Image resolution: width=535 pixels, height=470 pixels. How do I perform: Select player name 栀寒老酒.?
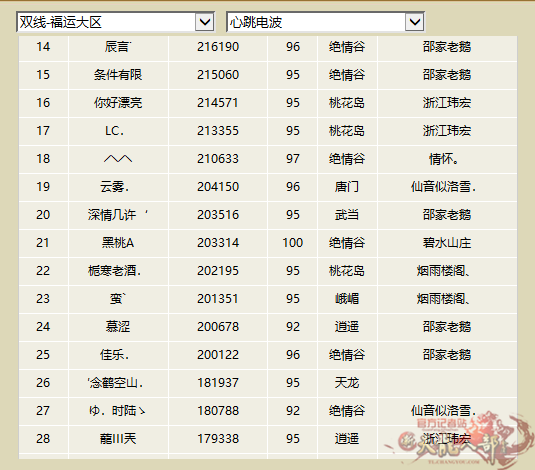pos(115,271)
